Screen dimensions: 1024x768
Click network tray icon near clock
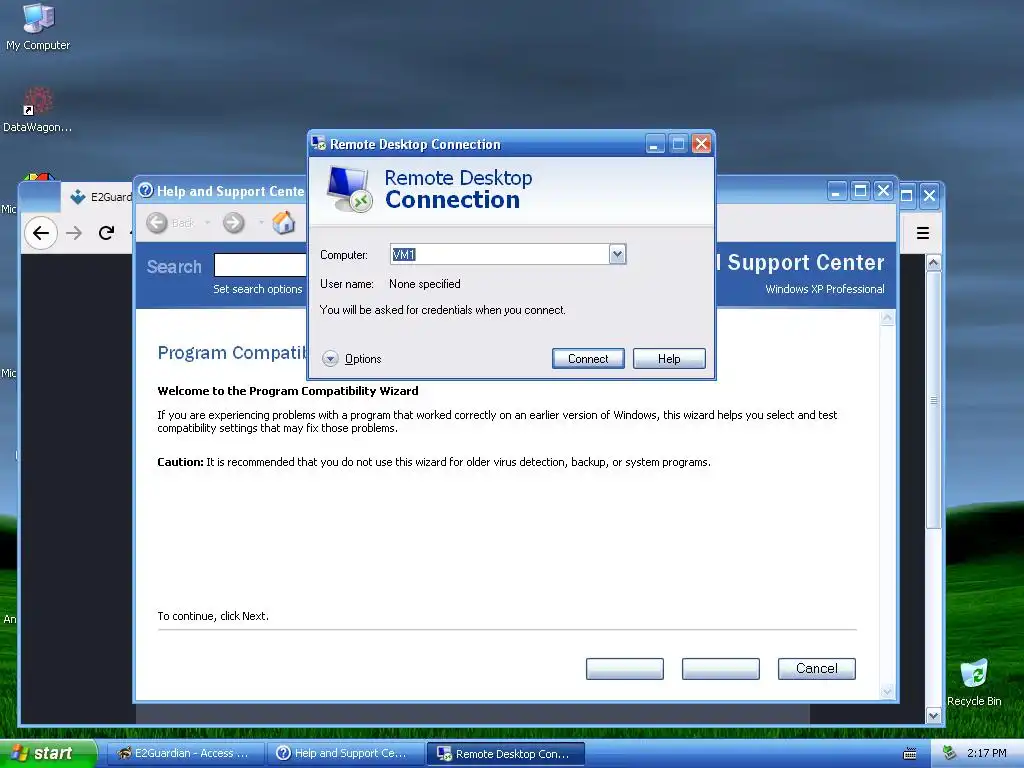(950, 753)
